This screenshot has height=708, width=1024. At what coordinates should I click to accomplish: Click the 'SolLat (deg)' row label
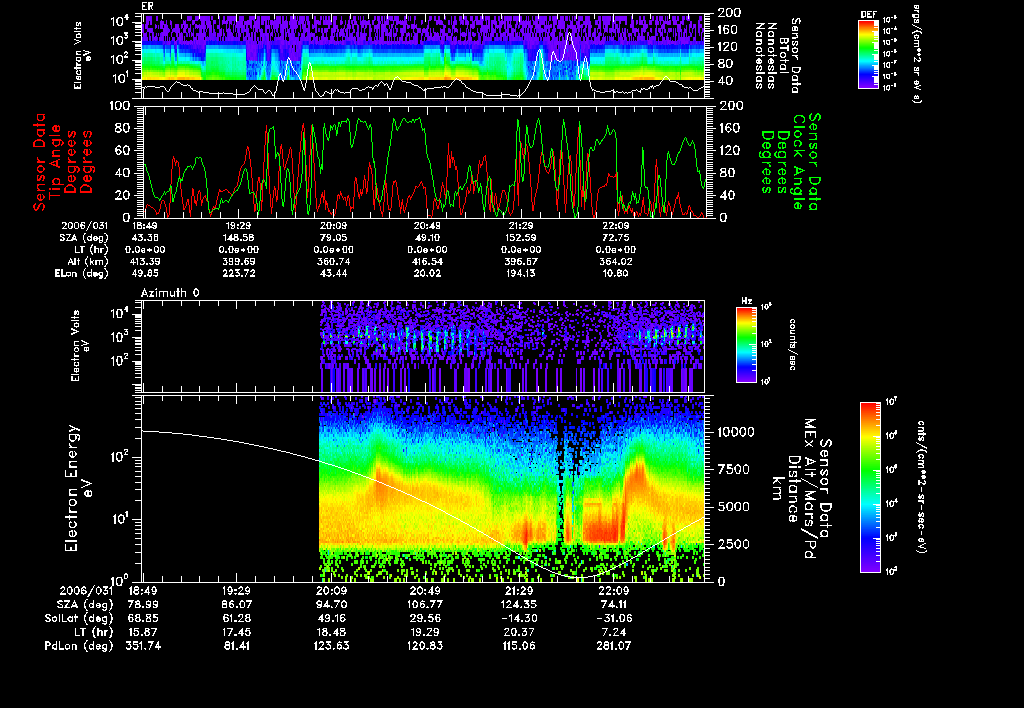point(78,619)
